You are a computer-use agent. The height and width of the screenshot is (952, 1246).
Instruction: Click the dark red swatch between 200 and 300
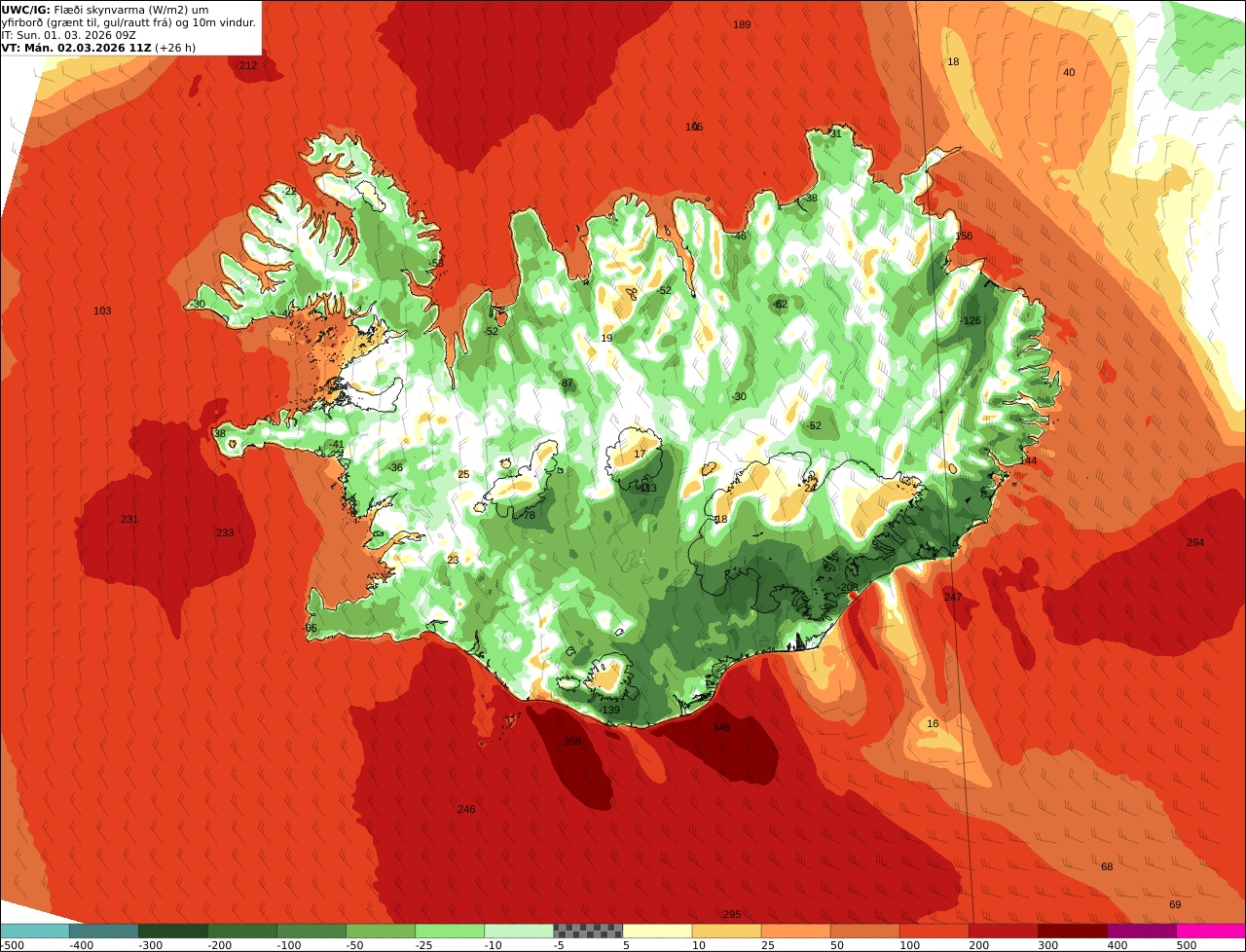click(x=1003, y=931)
